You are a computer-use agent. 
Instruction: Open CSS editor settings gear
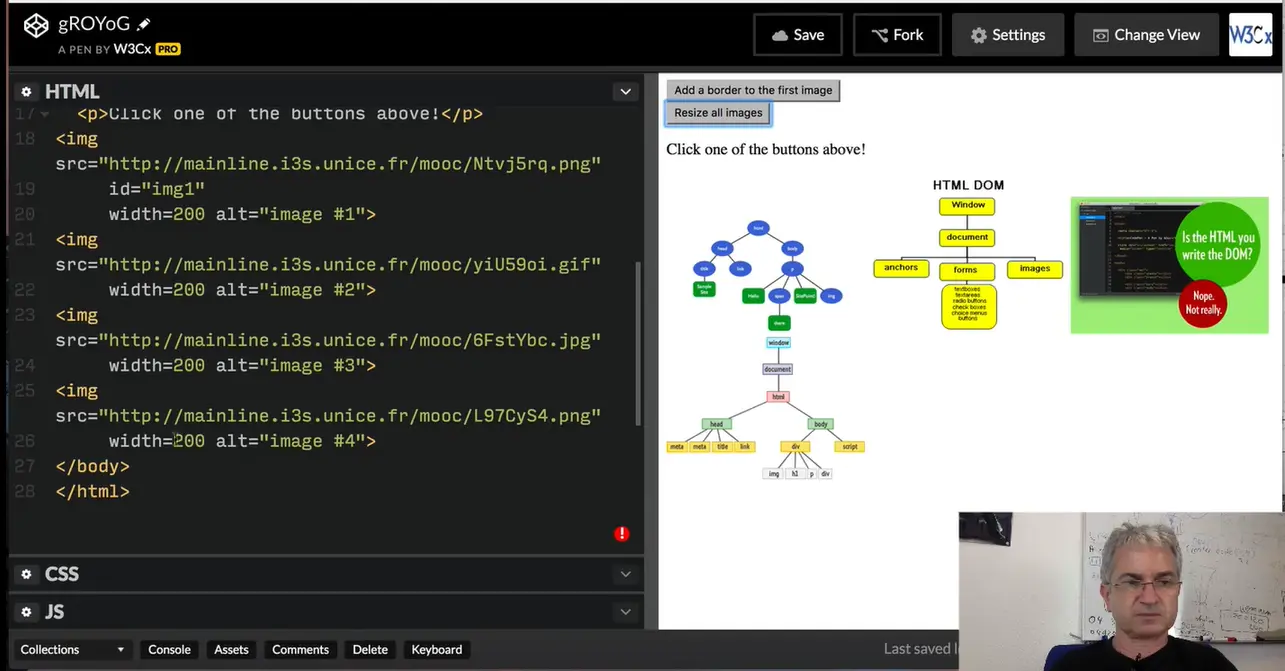click(x=27, y=574)
